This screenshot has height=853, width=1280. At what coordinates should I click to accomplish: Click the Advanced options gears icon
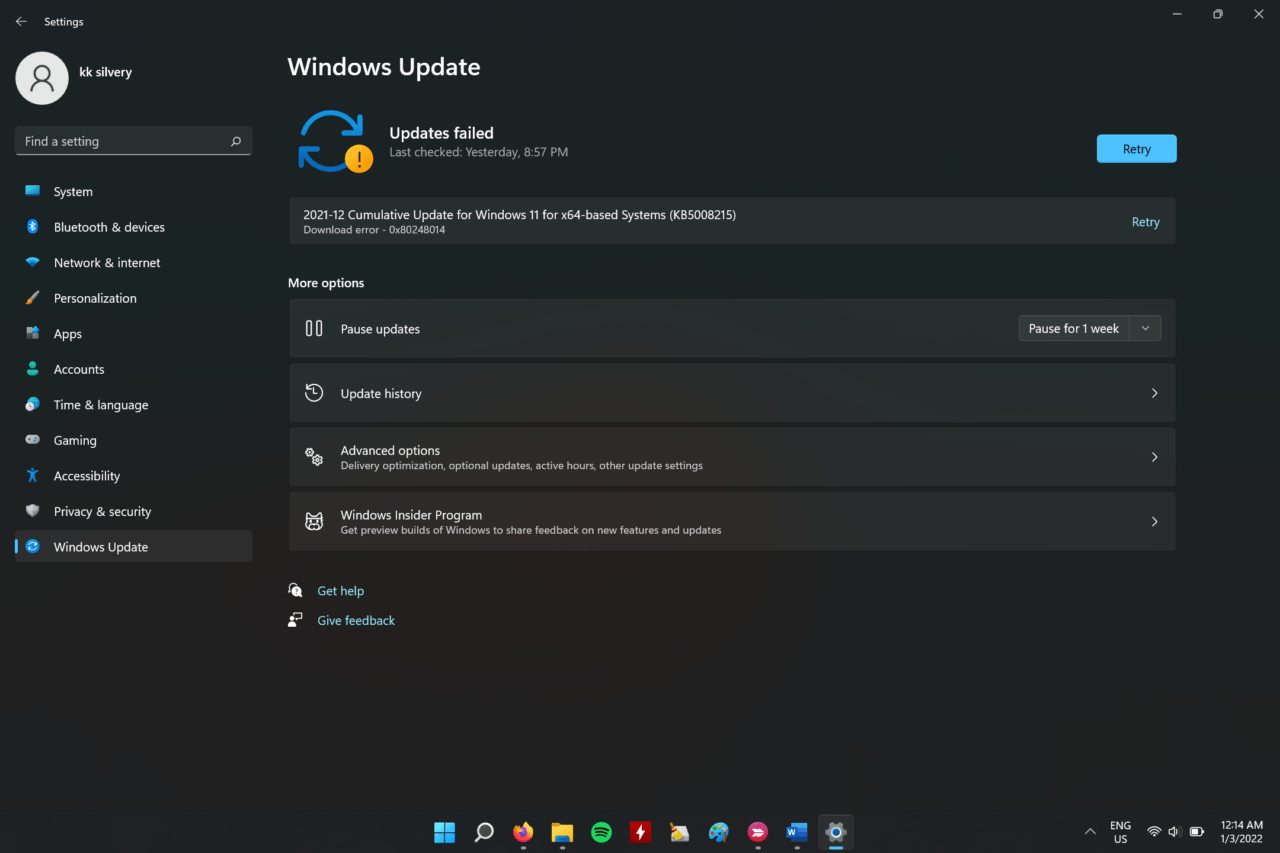[314, 457]
